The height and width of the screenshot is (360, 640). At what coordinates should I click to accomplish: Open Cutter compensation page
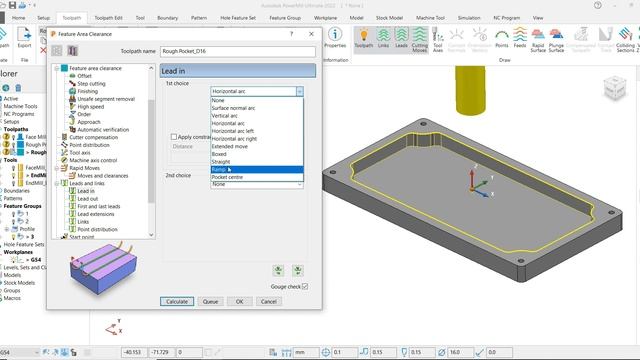(x=93, y=137)
